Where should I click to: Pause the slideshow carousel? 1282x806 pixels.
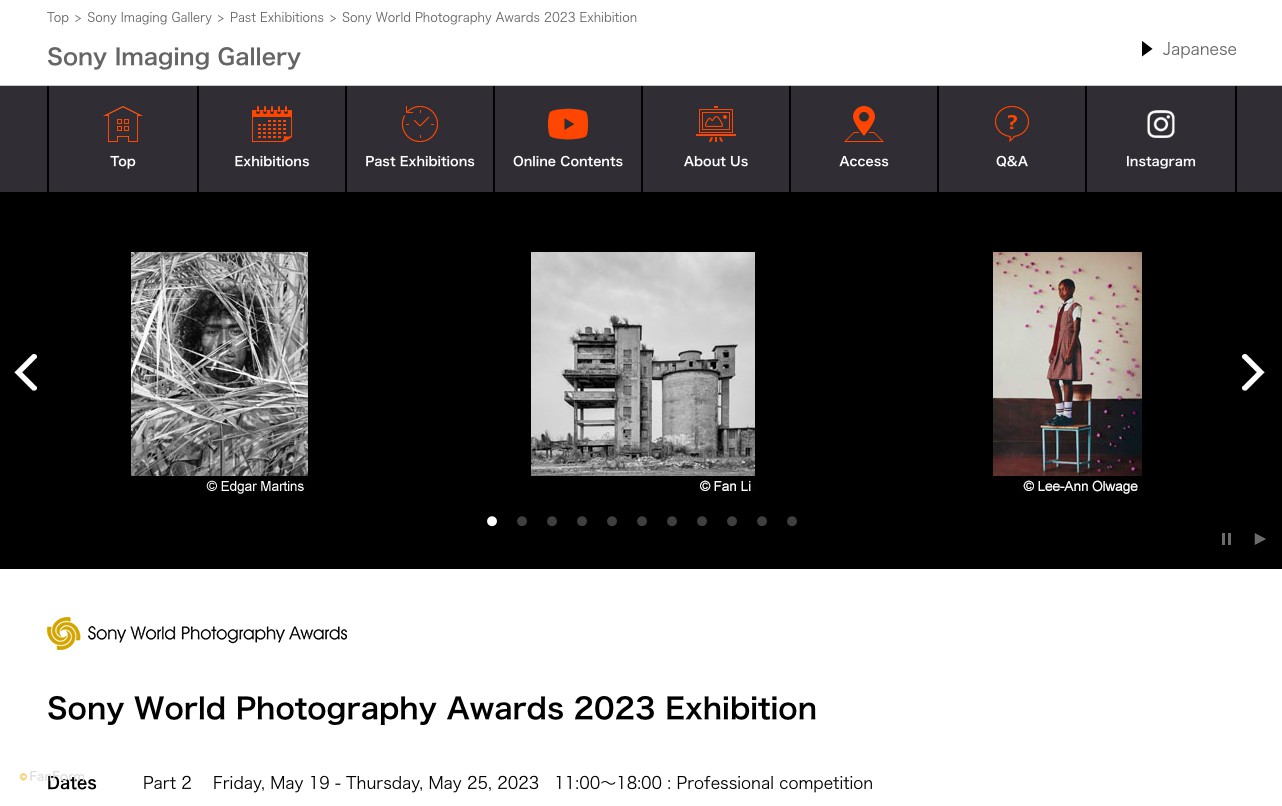[x=1226, y=539]
